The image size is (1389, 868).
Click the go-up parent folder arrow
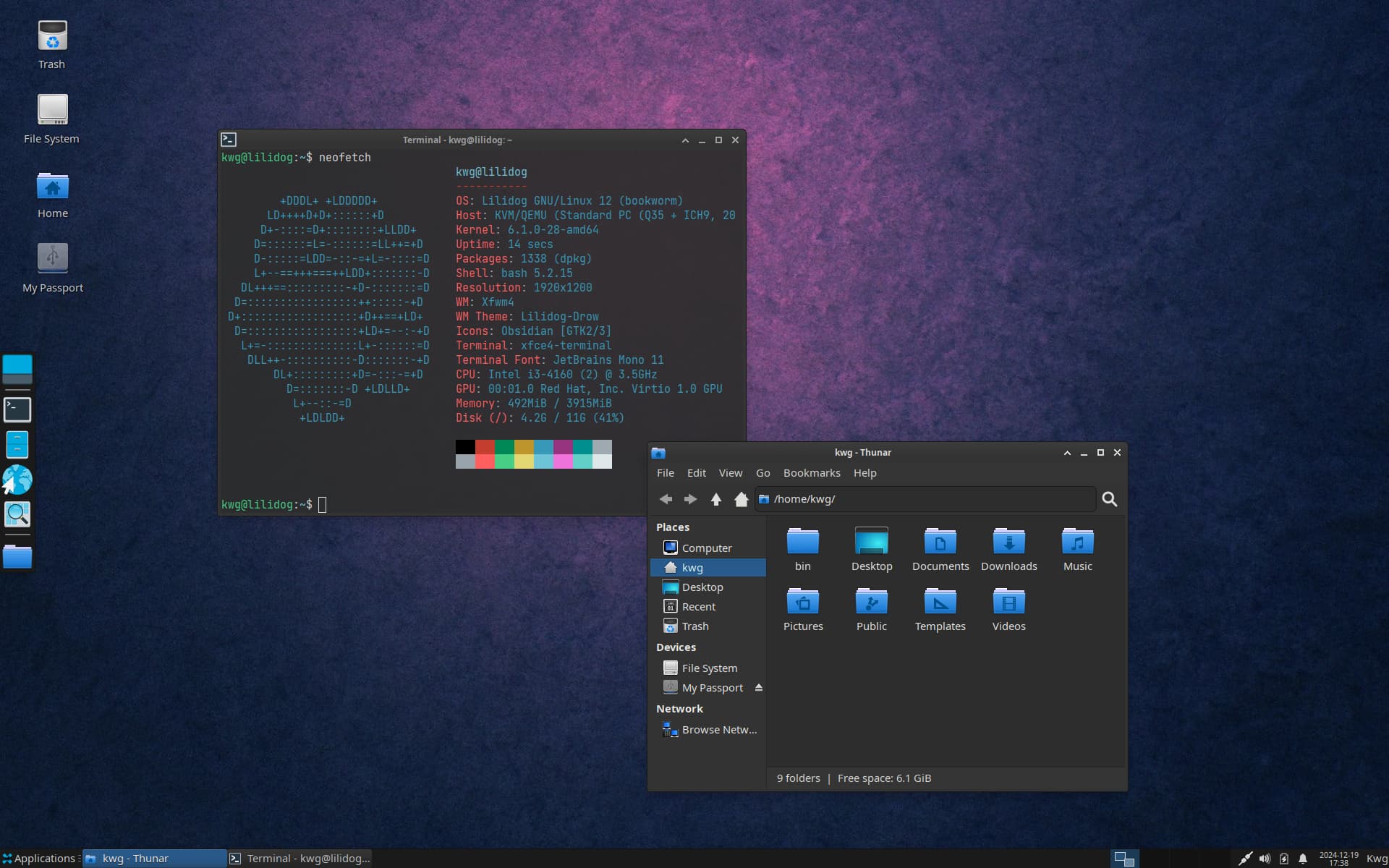pos(715,499)
